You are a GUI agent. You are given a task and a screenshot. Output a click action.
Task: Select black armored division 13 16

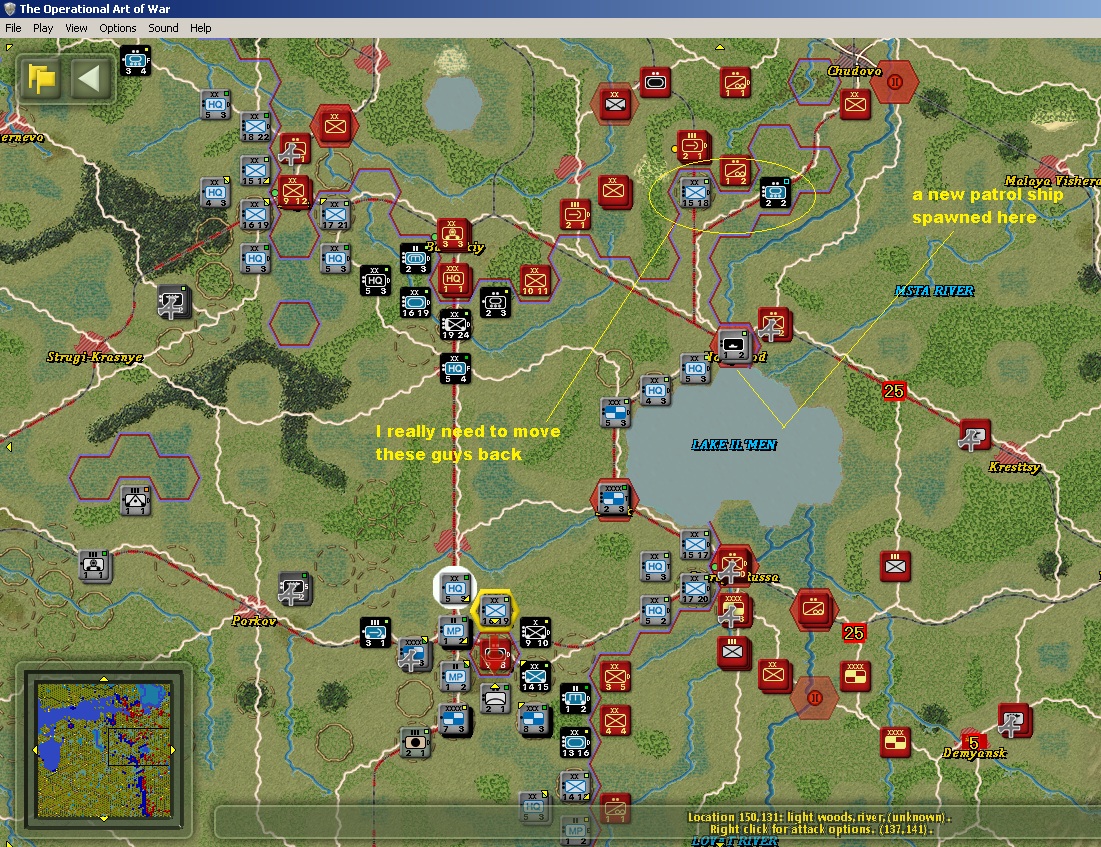coord(575,742)
